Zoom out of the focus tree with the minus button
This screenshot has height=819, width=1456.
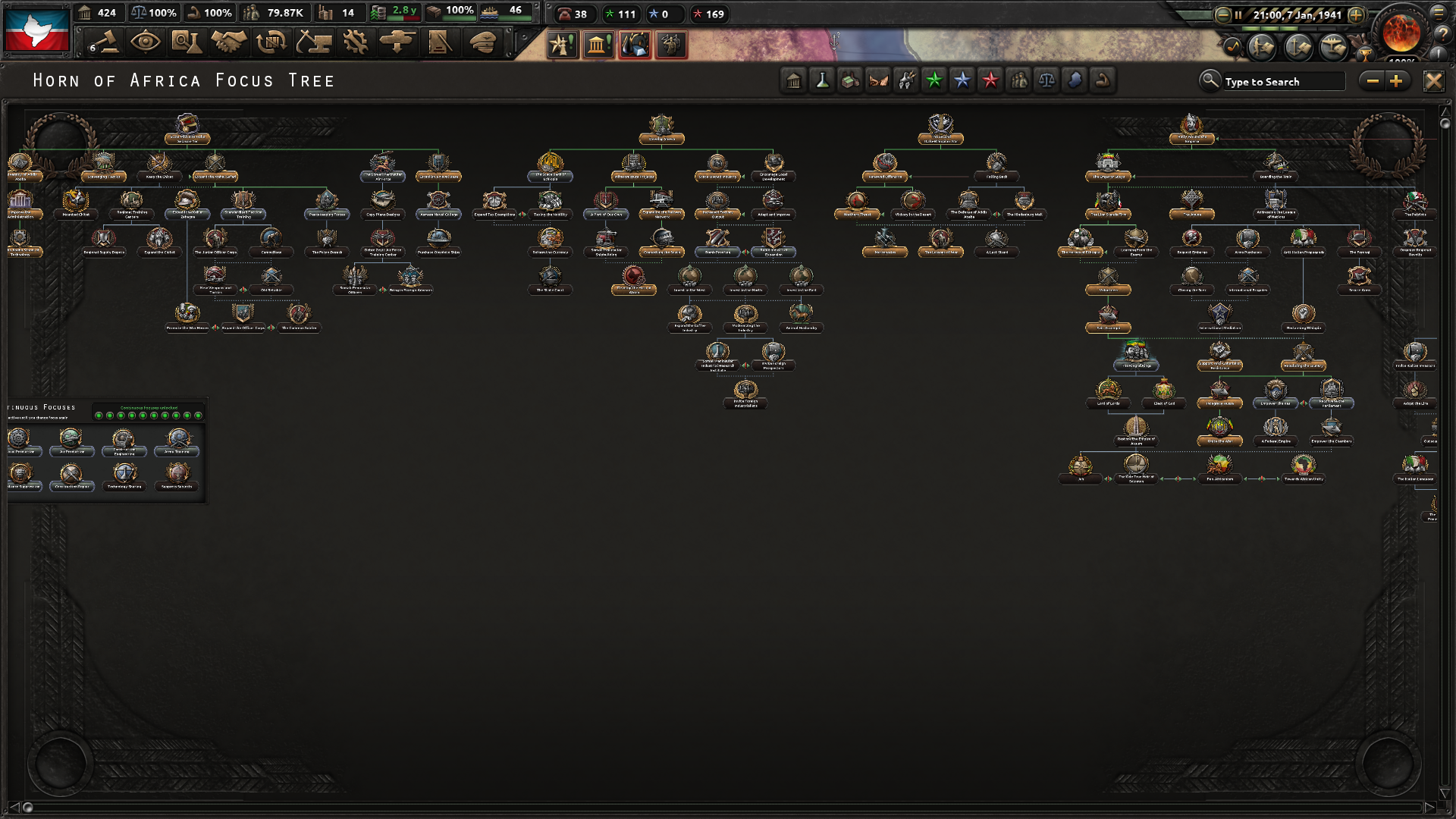click(x=1373, y=80)
